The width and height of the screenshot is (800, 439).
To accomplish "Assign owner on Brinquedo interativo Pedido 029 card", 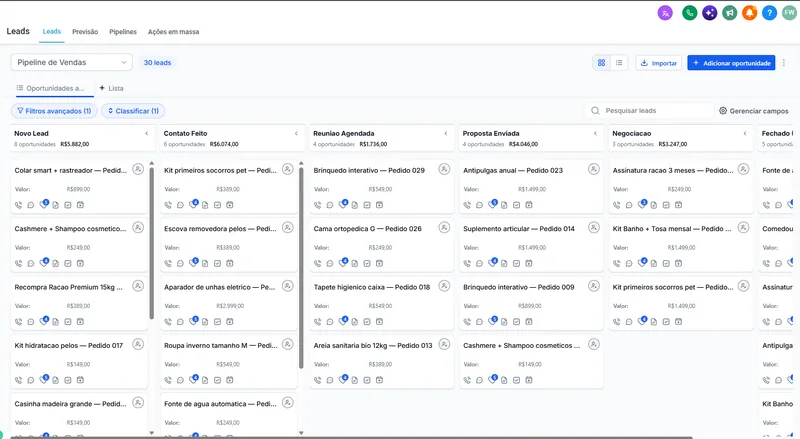I will point(444,169).
